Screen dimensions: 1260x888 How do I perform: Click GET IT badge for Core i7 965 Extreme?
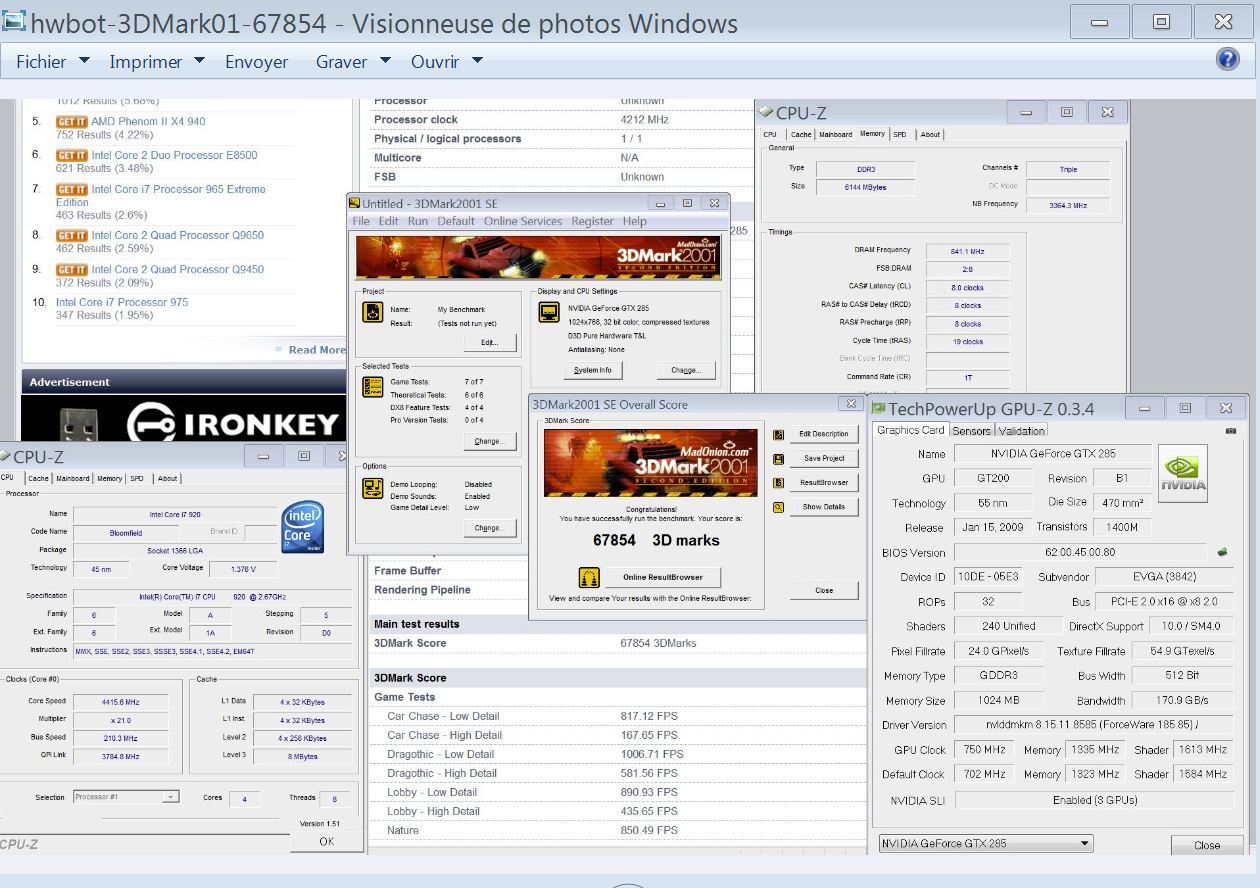72,189
